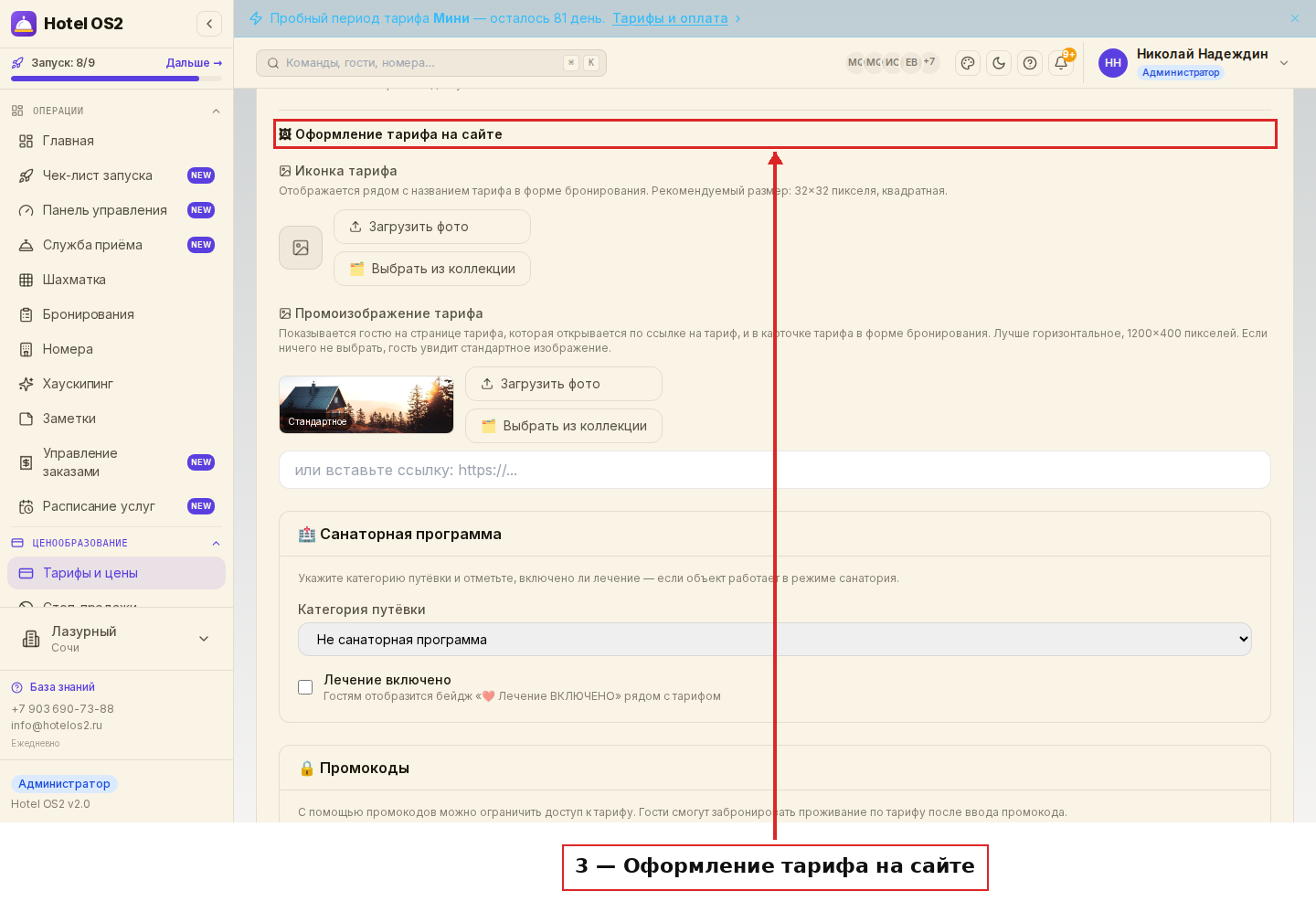Click Выбрать из коллекции for promo image

point(564,426)
